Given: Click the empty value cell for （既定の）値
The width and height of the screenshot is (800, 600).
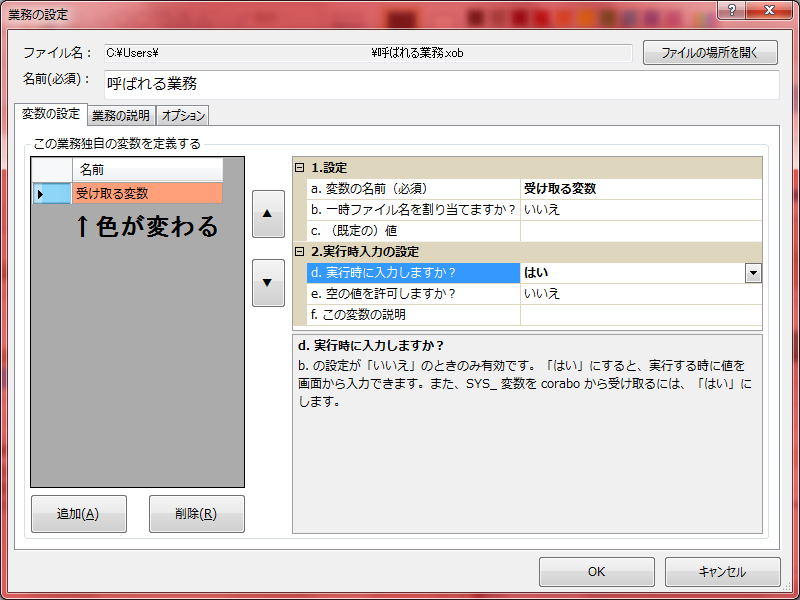Looking at the screenshot, I should 641,231.
